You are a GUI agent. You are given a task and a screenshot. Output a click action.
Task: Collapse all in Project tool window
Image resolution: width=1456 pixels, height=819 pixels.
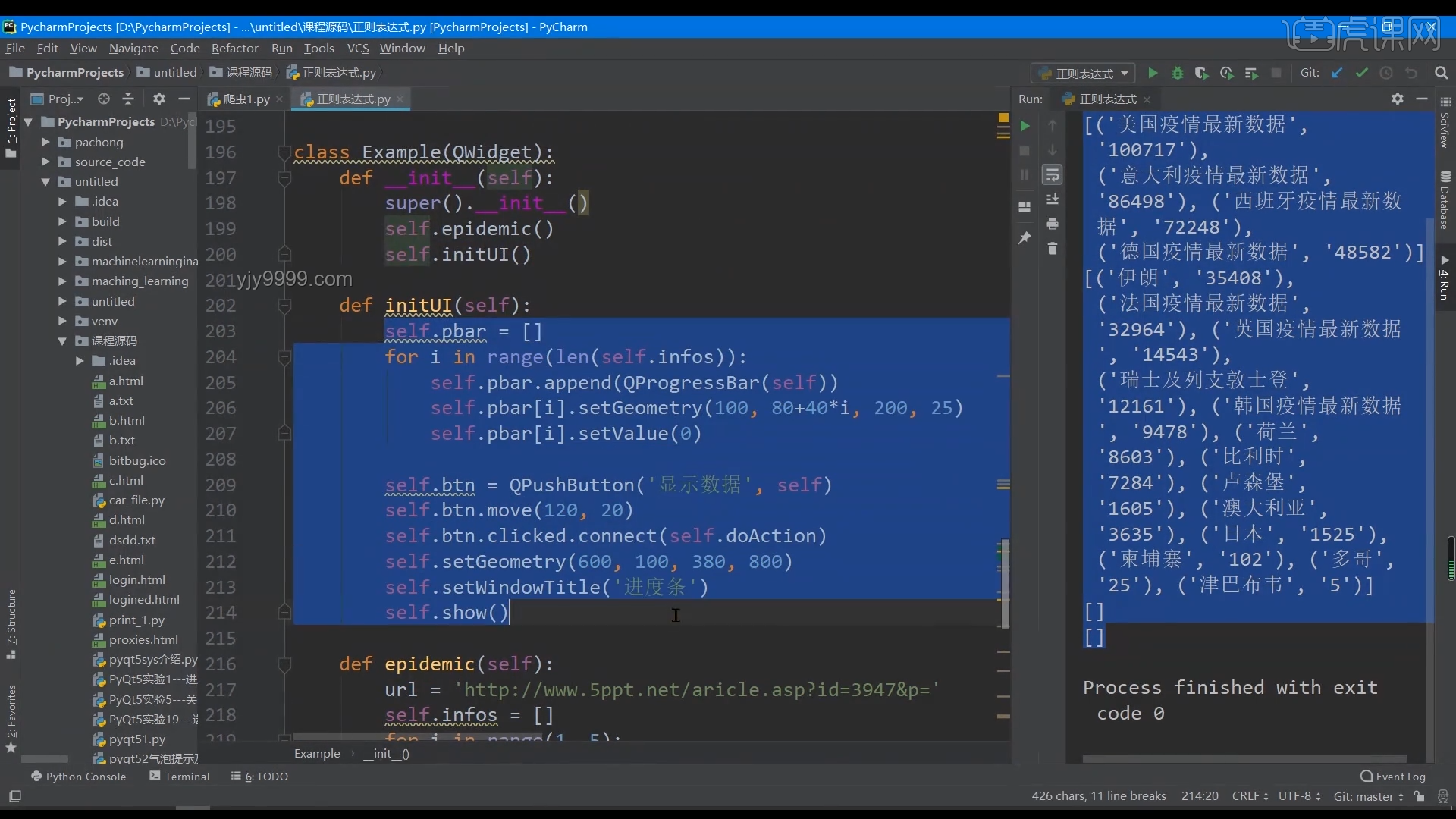pyautogui.click(x=128, y=99)
